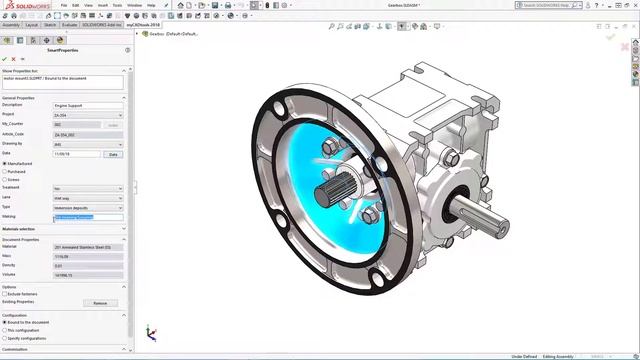The width and height of the screenshot is (640, 360).
Task: Click the Remove button for existing properties
Action: click(x=100, y=303)
